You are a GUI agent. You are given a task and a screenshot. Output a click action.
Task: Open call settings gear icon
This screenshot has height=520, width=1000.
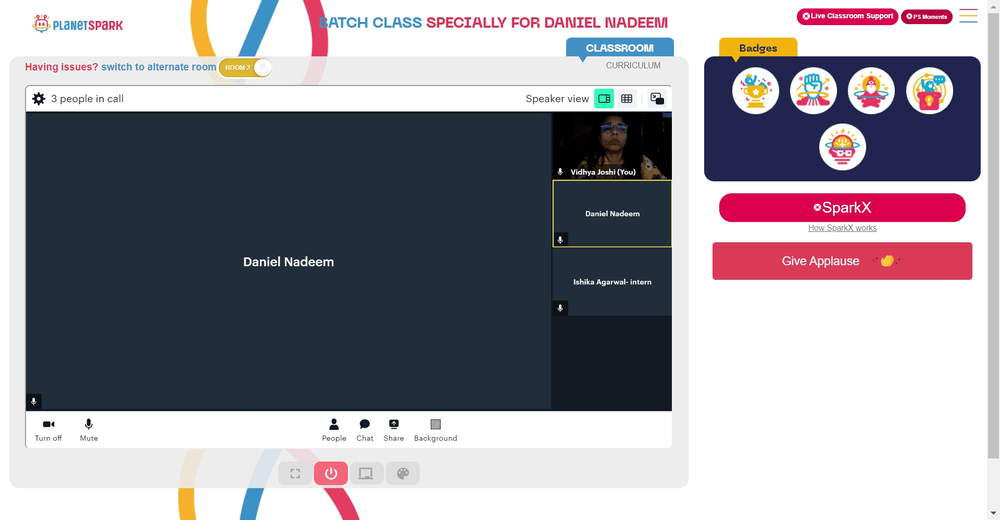(x=39, y=99)
